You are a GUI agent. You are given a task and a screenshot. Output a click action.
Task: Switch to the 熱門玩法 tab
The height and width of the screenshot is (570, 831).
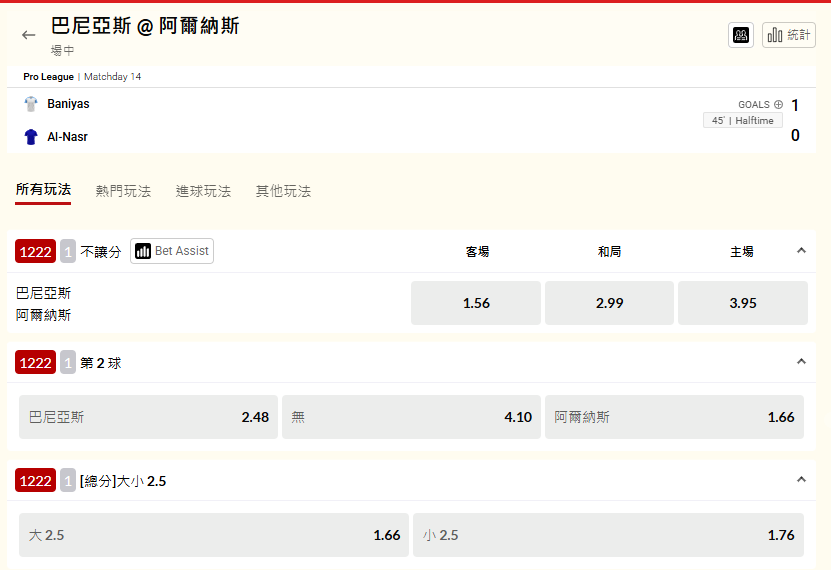coord(123,191)
